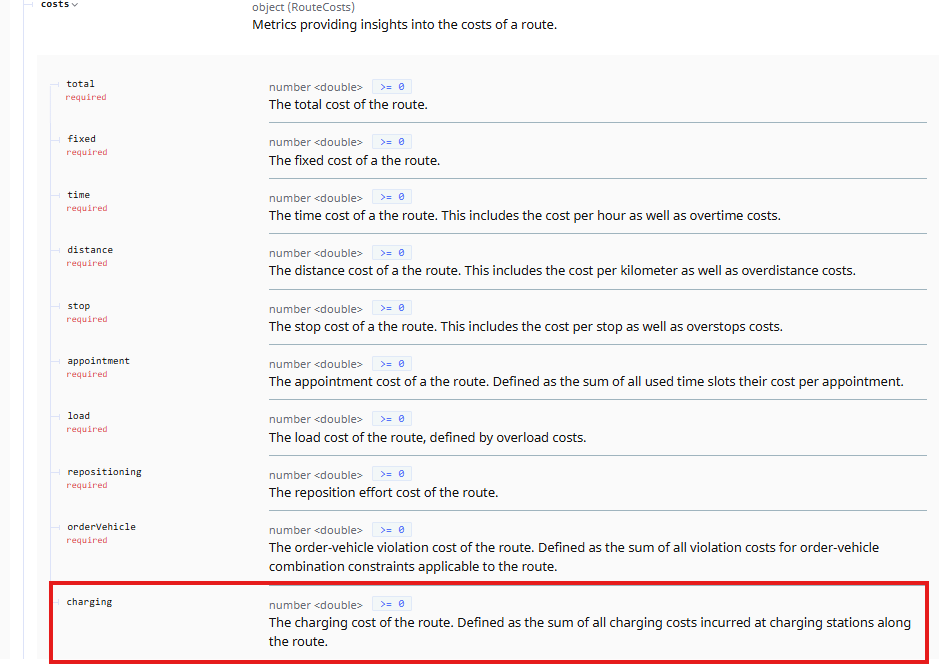Select the appointment property name
940x664 pixels.
98,361
